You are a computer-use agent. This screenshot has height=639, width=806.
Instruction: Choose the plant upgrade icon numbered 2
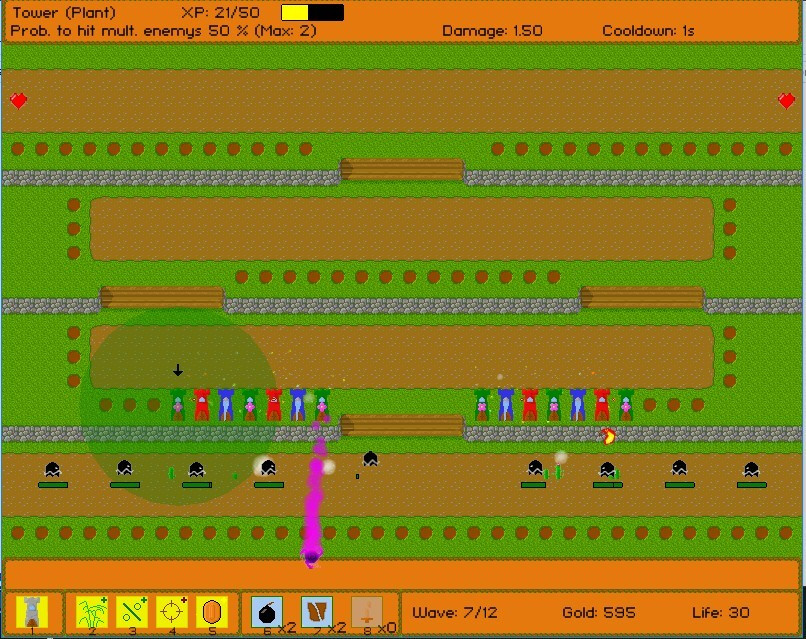pyautogui.click(x=92, y=611)
